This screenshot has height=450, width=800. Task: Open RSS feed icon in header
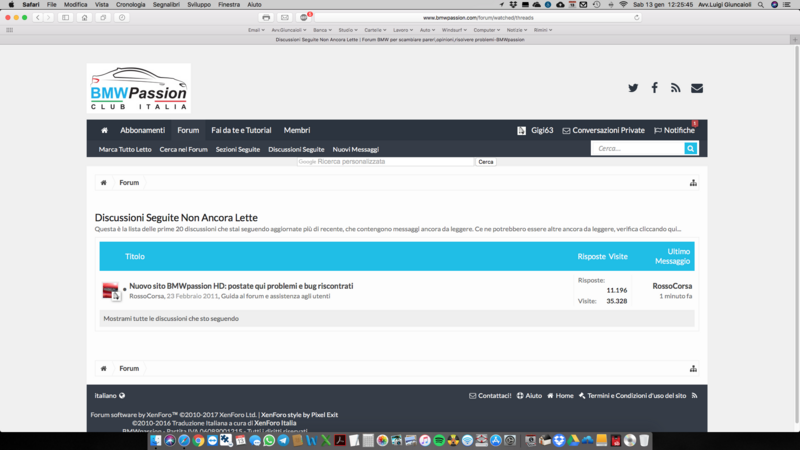click(x=676, y=88)
